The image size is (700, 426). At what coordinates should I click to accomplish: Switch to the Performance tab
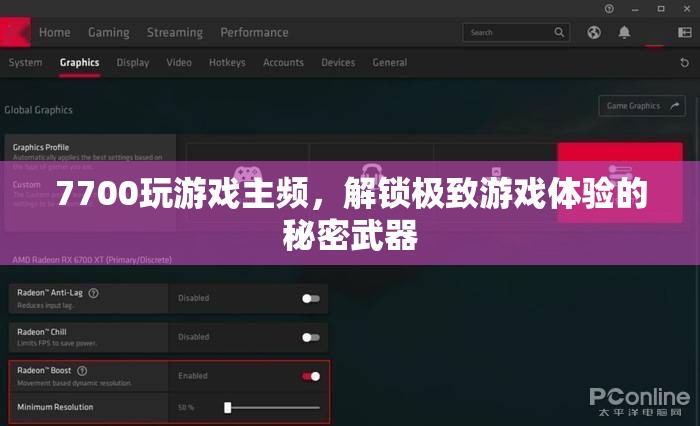click(254, 33)
